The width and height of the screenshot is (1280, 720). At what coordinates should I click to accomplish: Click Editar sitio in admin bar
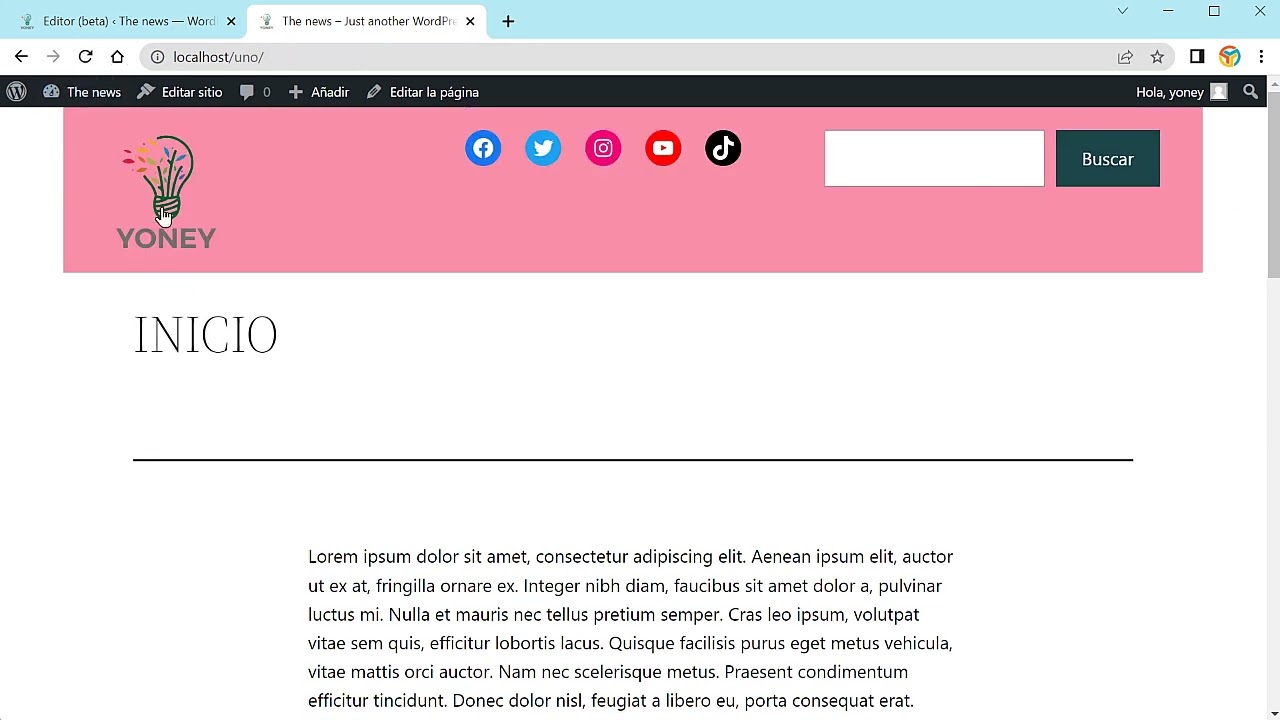(x=180, y=92)
